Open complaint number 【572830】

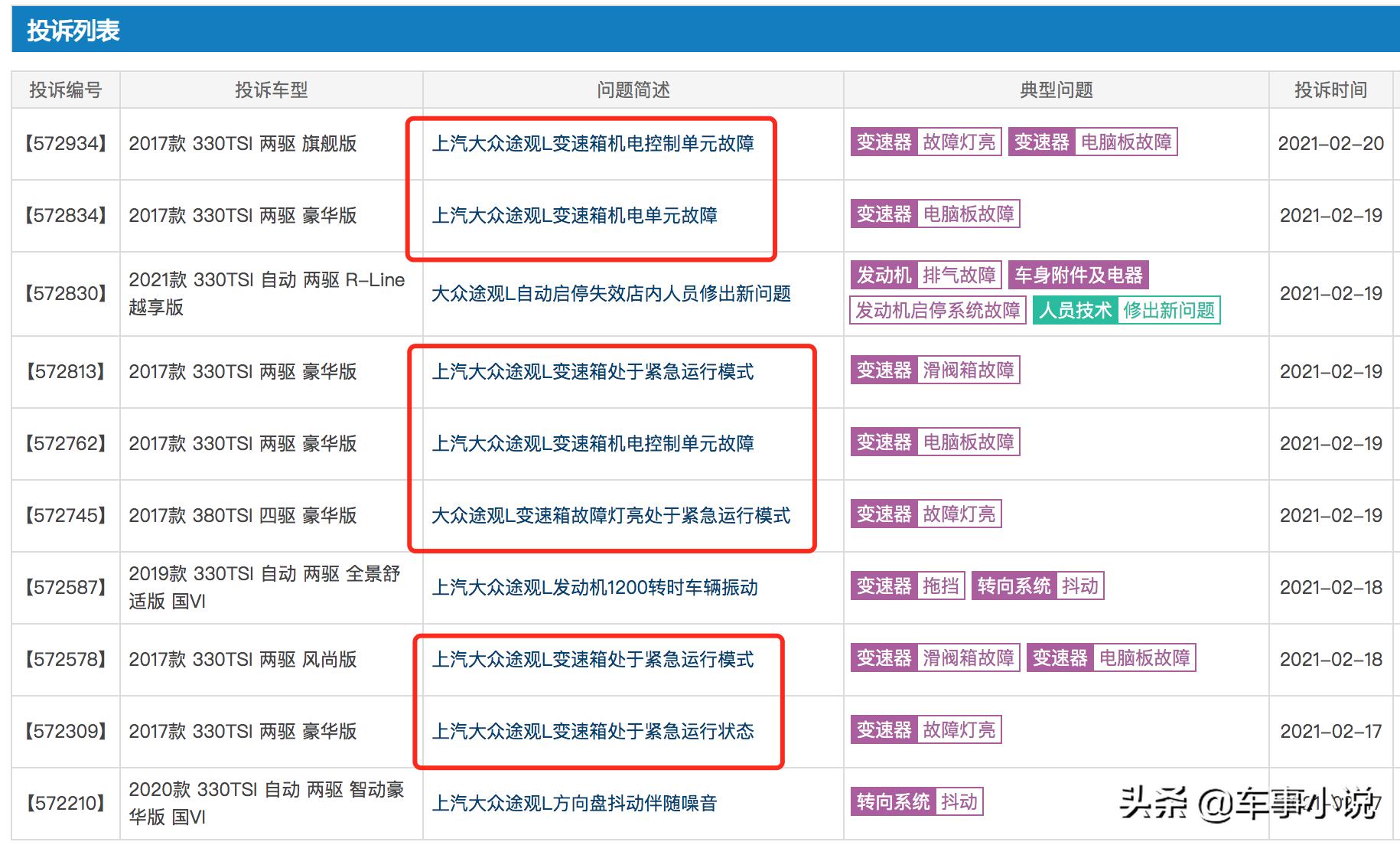65,293
